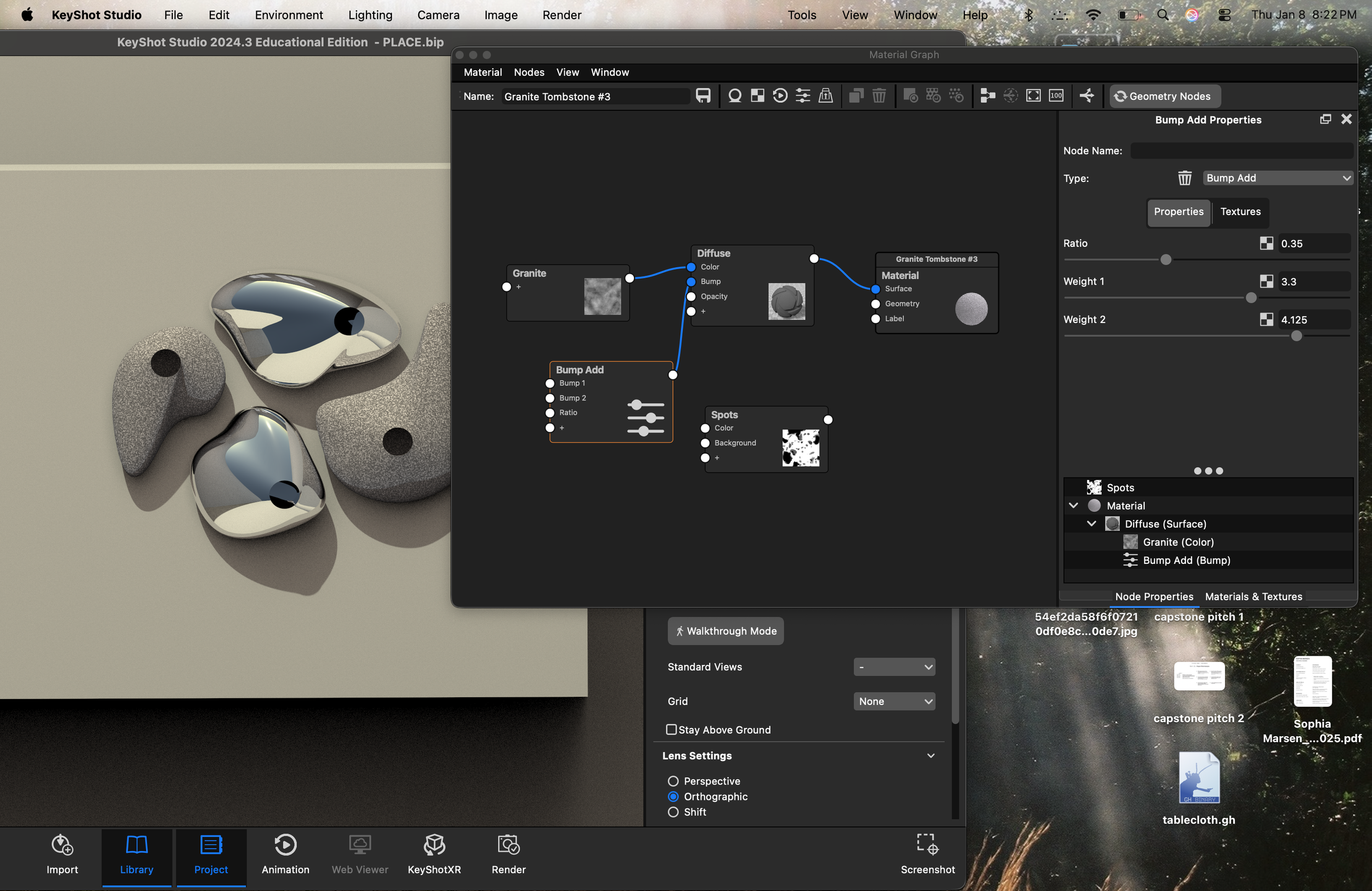Screen dimensions: 1372x891
Task: Click the save material to library icon
Action: 702,95
